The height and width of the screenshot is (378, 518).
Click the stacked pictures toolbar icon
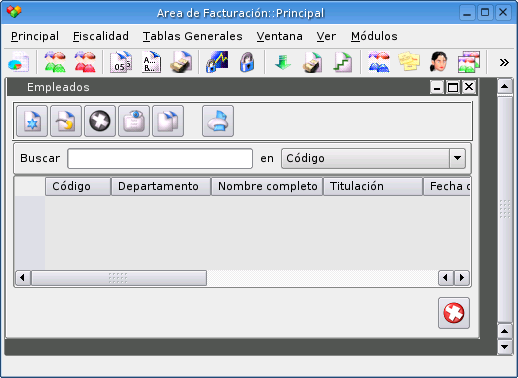pos(469,62)
